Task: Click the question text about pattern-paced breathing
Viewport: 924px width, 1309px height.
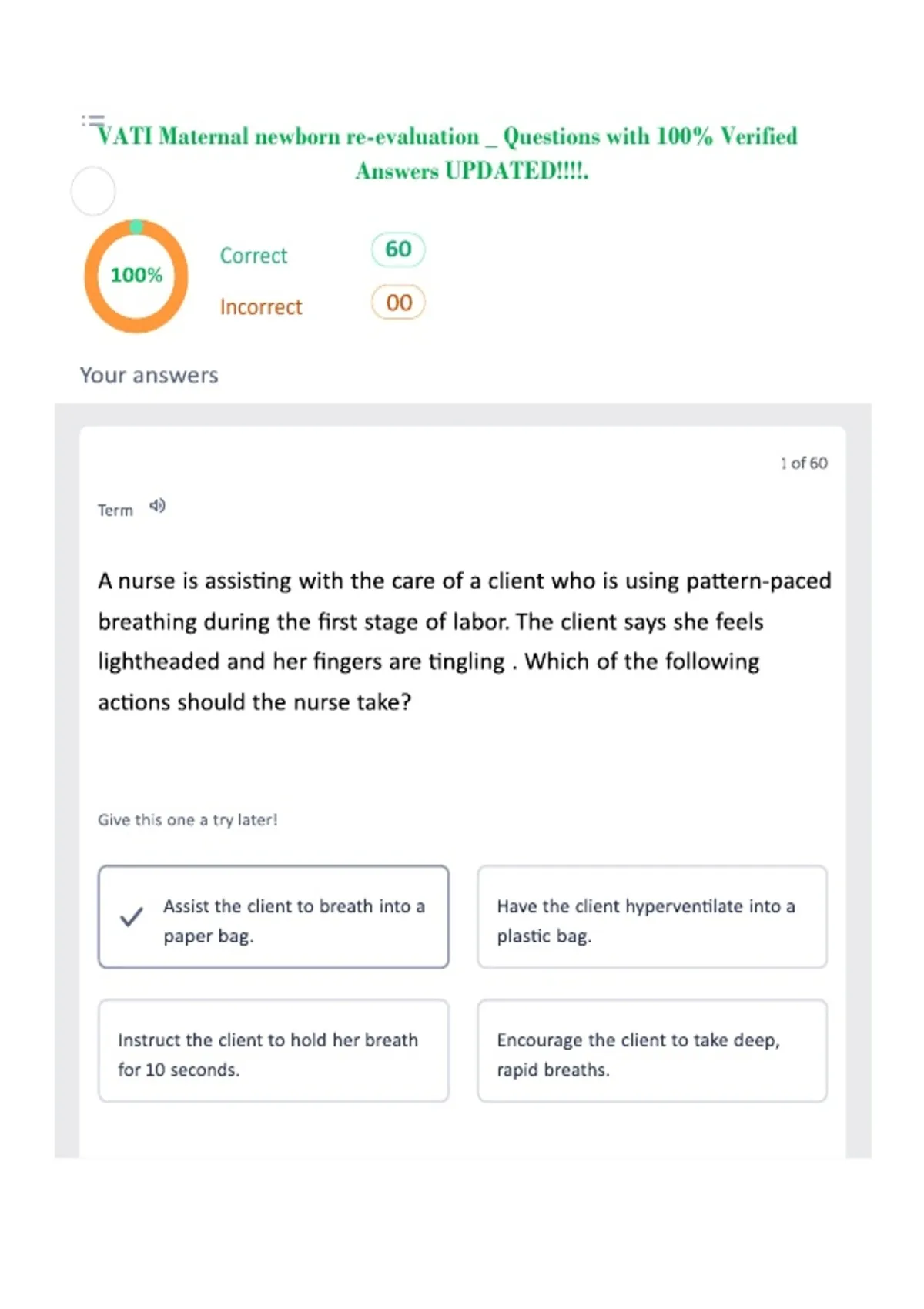Action: point(464,641)
